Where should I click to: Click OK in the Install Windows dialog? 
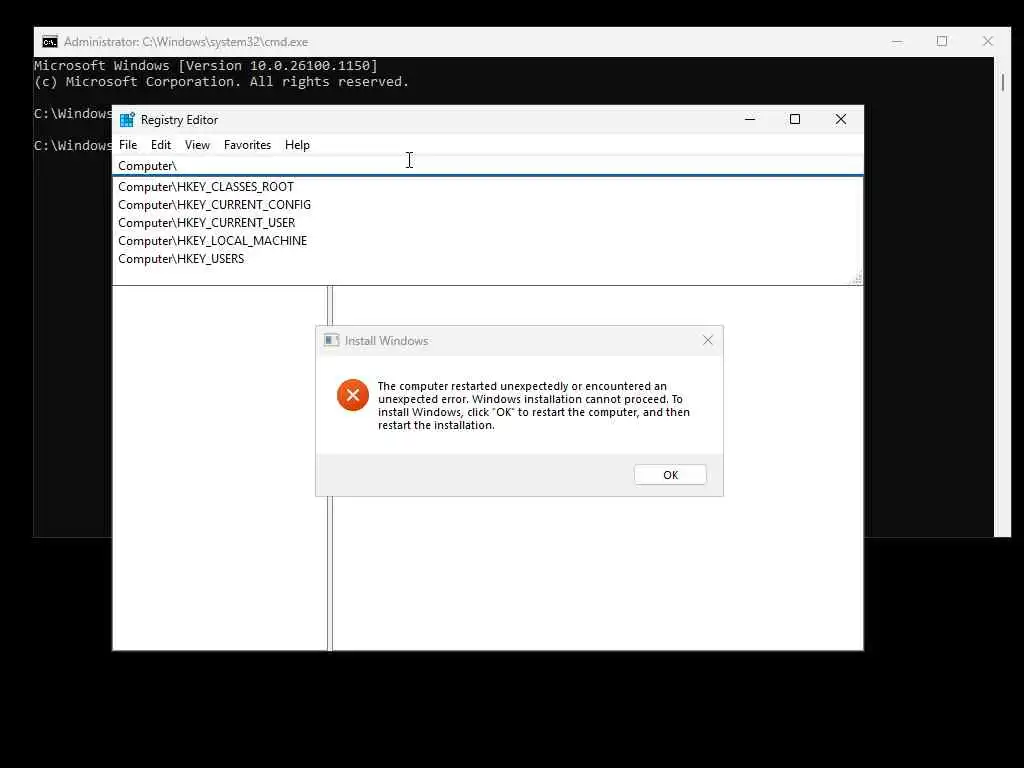point(670,475)
